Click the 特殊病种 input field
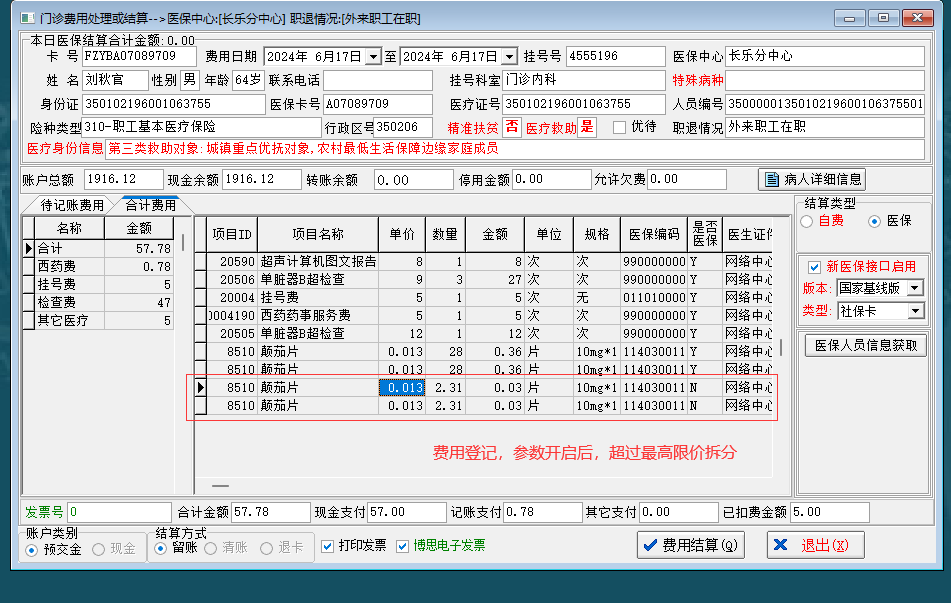The height and width of the screenshot is (603, 951). pyautogui.click(x=825, y=80)
